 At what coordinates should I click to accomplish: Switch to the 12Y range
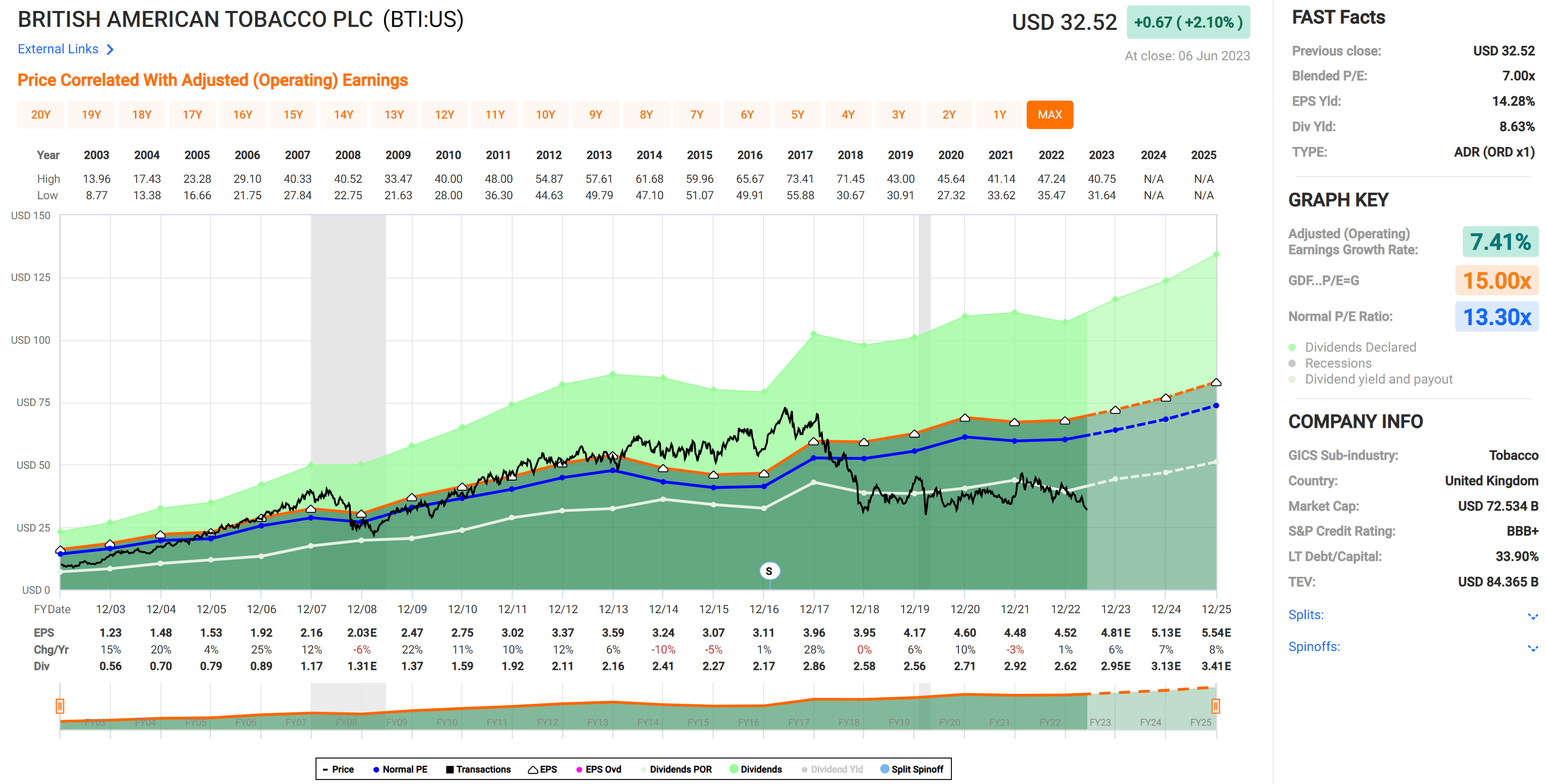[x=444, y=115]
